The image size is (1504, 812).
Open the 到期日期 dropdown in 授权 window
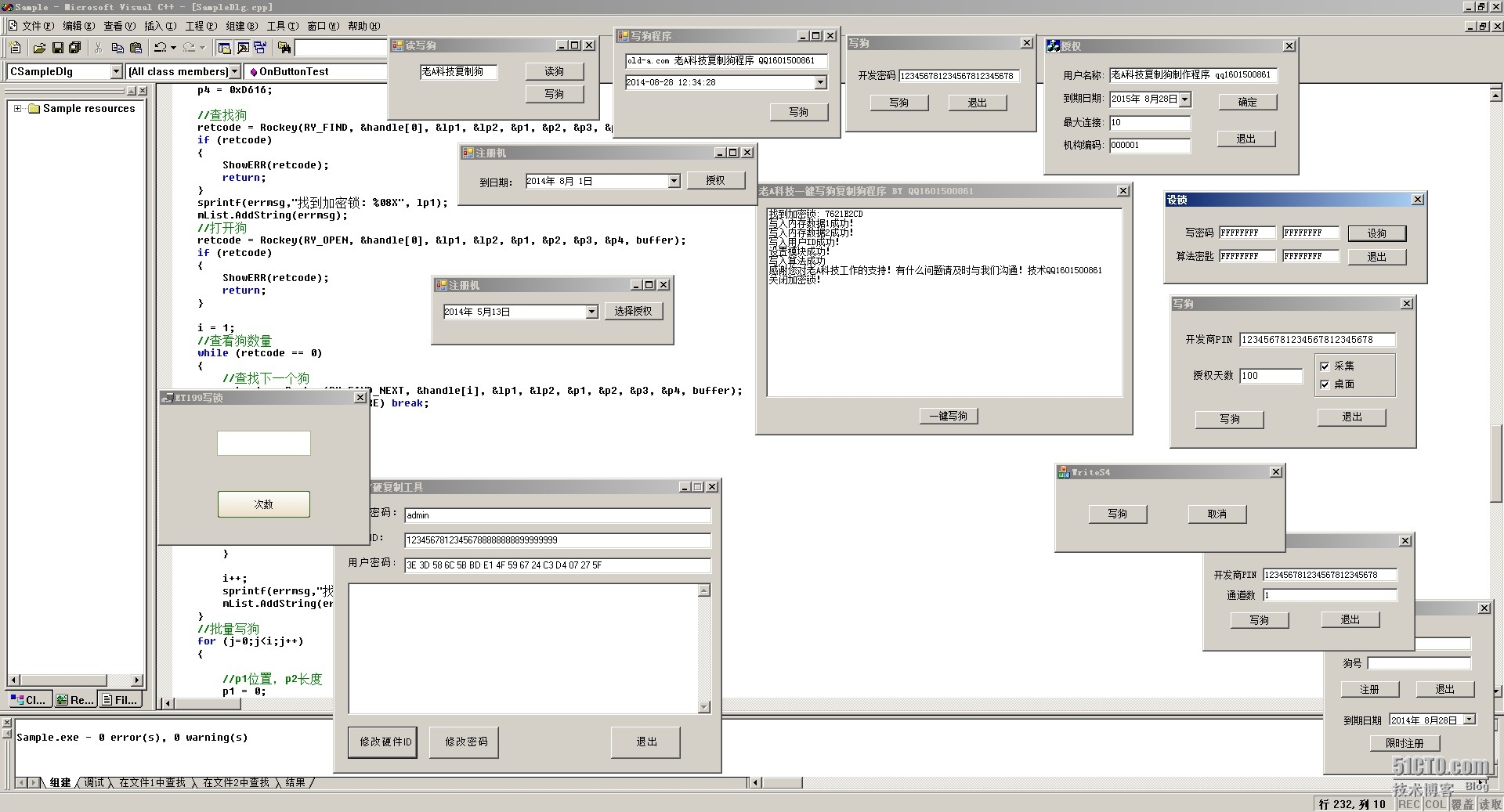1184,99
